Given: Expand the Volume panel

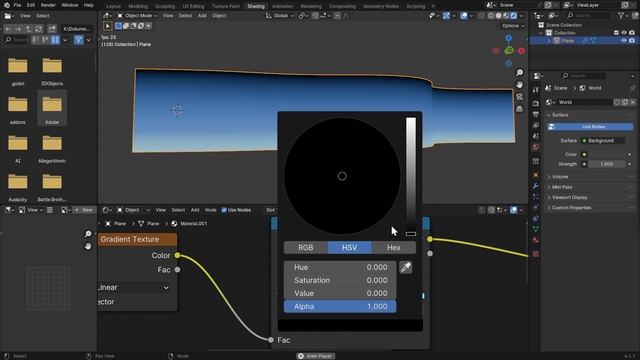Looking at the screenshot, I should (x=560, y=177).
